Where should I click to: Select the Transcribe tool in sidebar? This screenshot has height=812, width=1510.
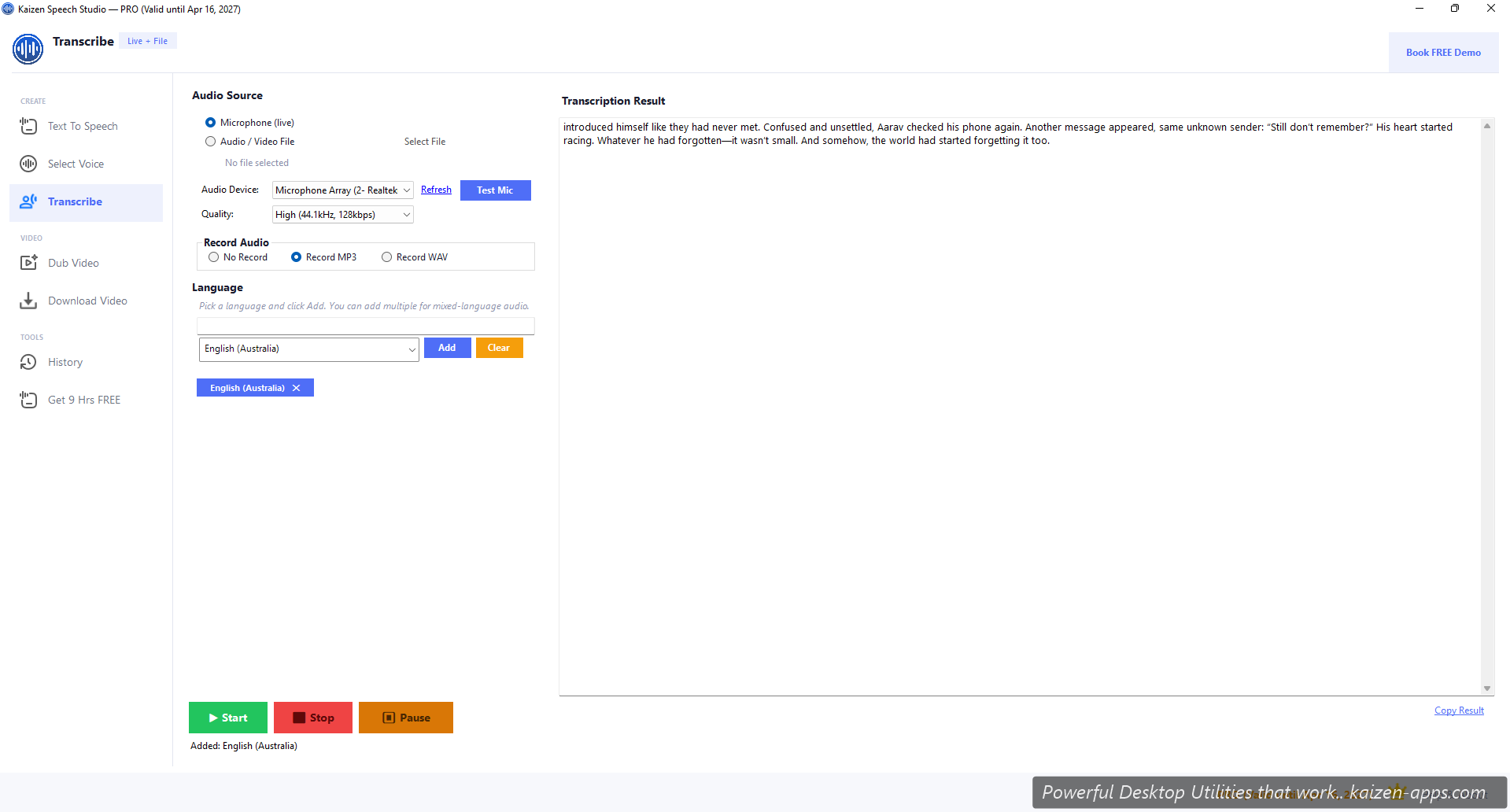tap(76, 201)
